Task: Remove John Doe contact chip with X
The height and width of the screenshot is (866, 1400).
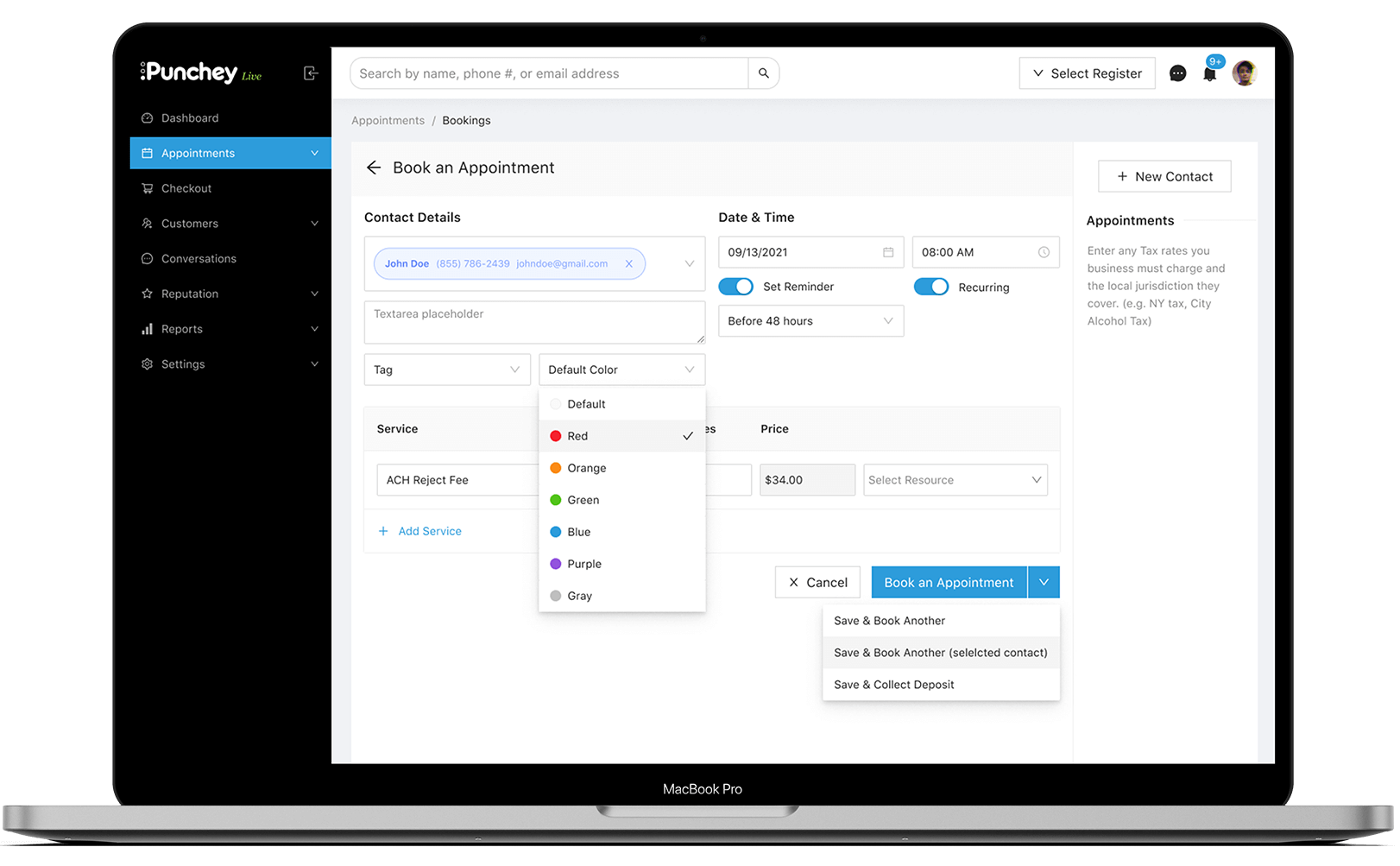Action: click(629, 264)
